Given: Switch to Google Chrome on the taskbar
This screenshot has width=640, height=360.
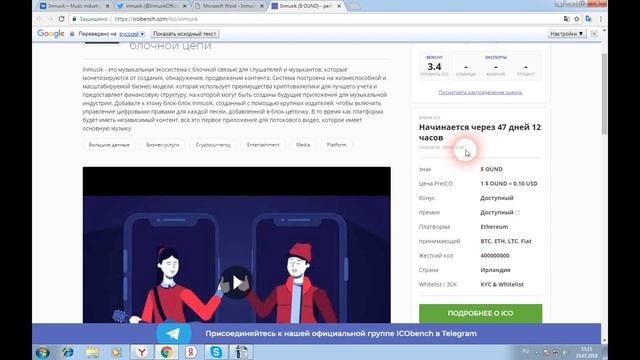Looking at the screenshot, I should [166, 352].
